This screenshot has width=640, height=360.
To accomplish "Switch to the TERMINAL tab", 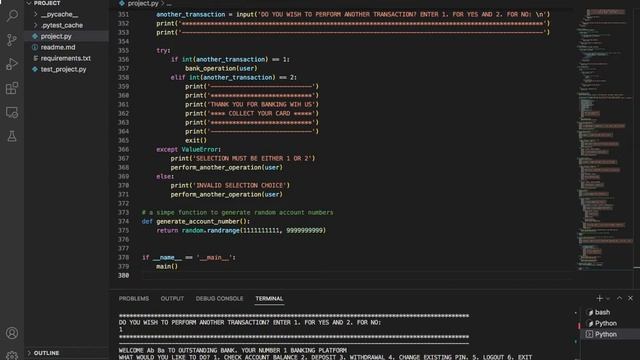I will tap(269, 299).
